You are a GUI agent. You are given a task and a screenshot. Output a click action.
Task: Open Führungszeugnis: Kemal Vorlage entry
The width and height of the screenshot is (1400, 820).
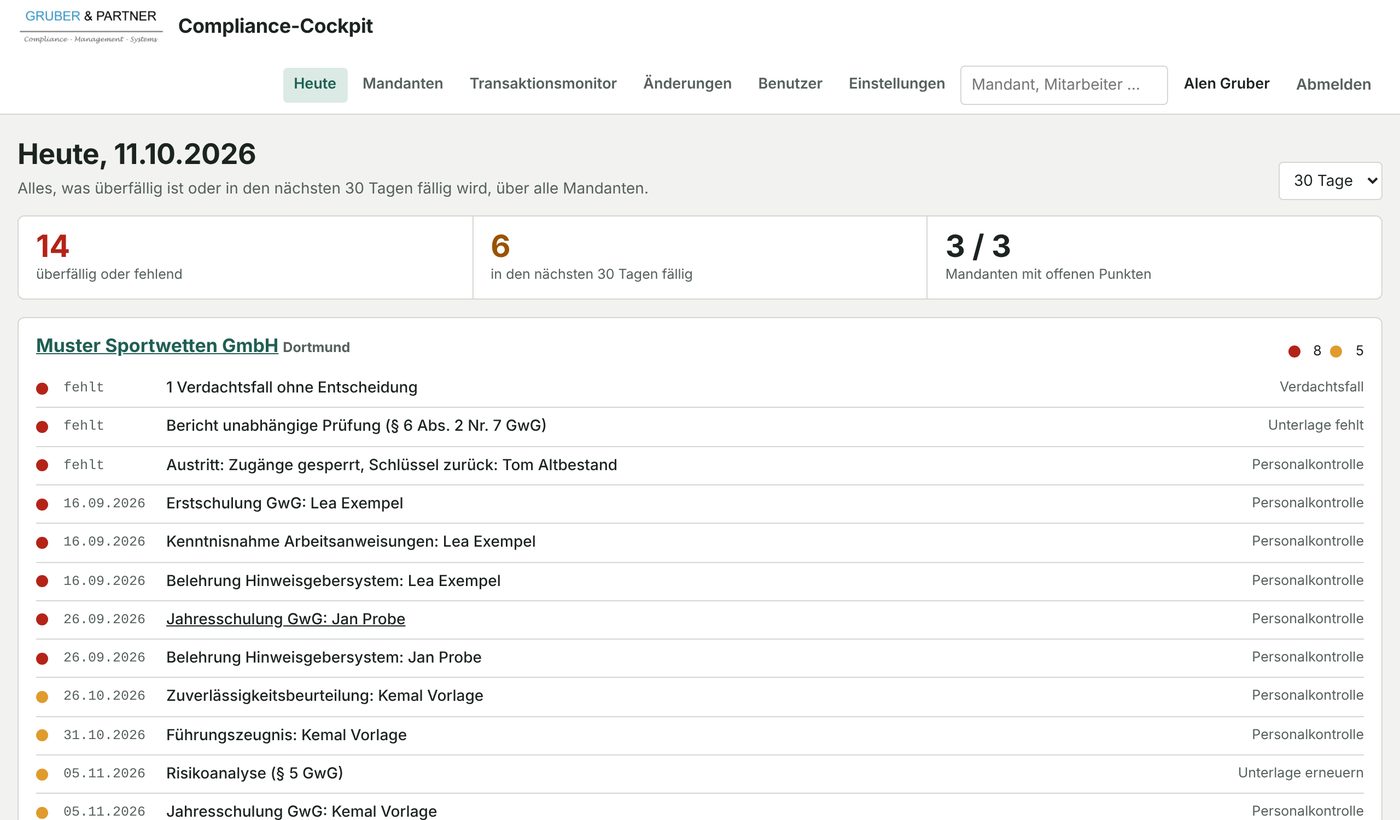click(x=286, y=735)
